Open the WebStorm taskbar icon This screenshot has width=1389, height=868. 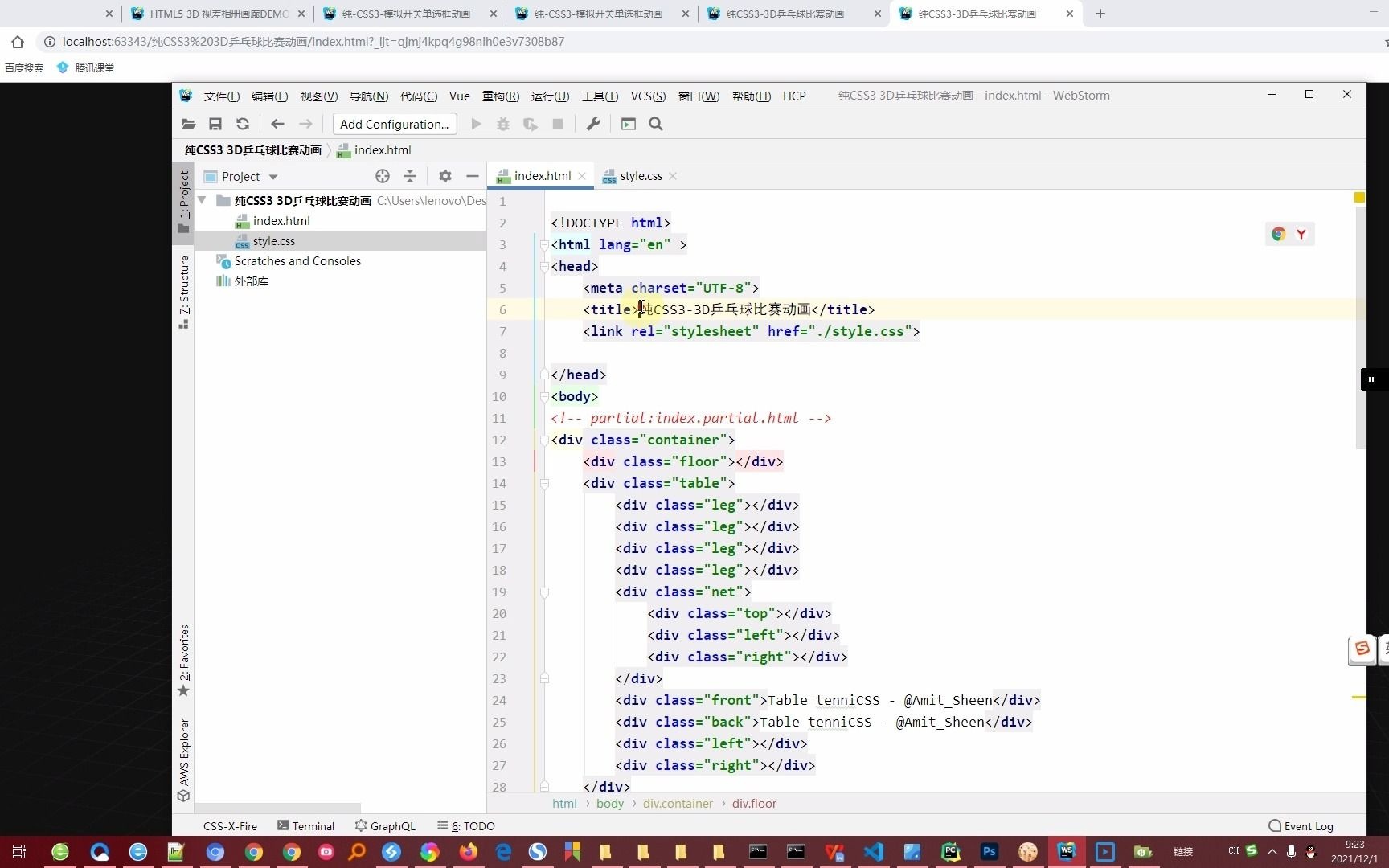coord(1067,852)
